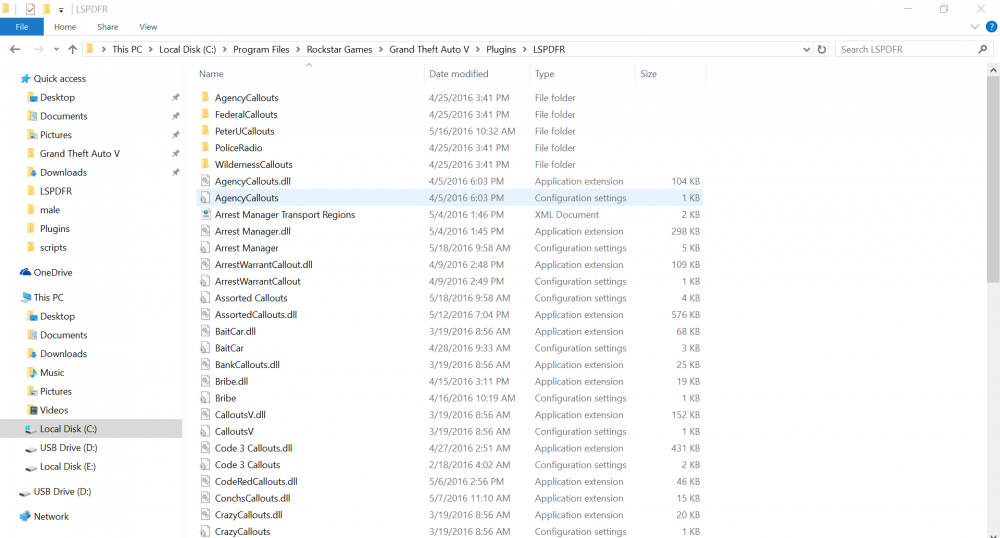Select Local Disk (C:) in sidebar
The width and height of the screenshot is (1000, 538).
pyautogui.click(x=68, y=429)
